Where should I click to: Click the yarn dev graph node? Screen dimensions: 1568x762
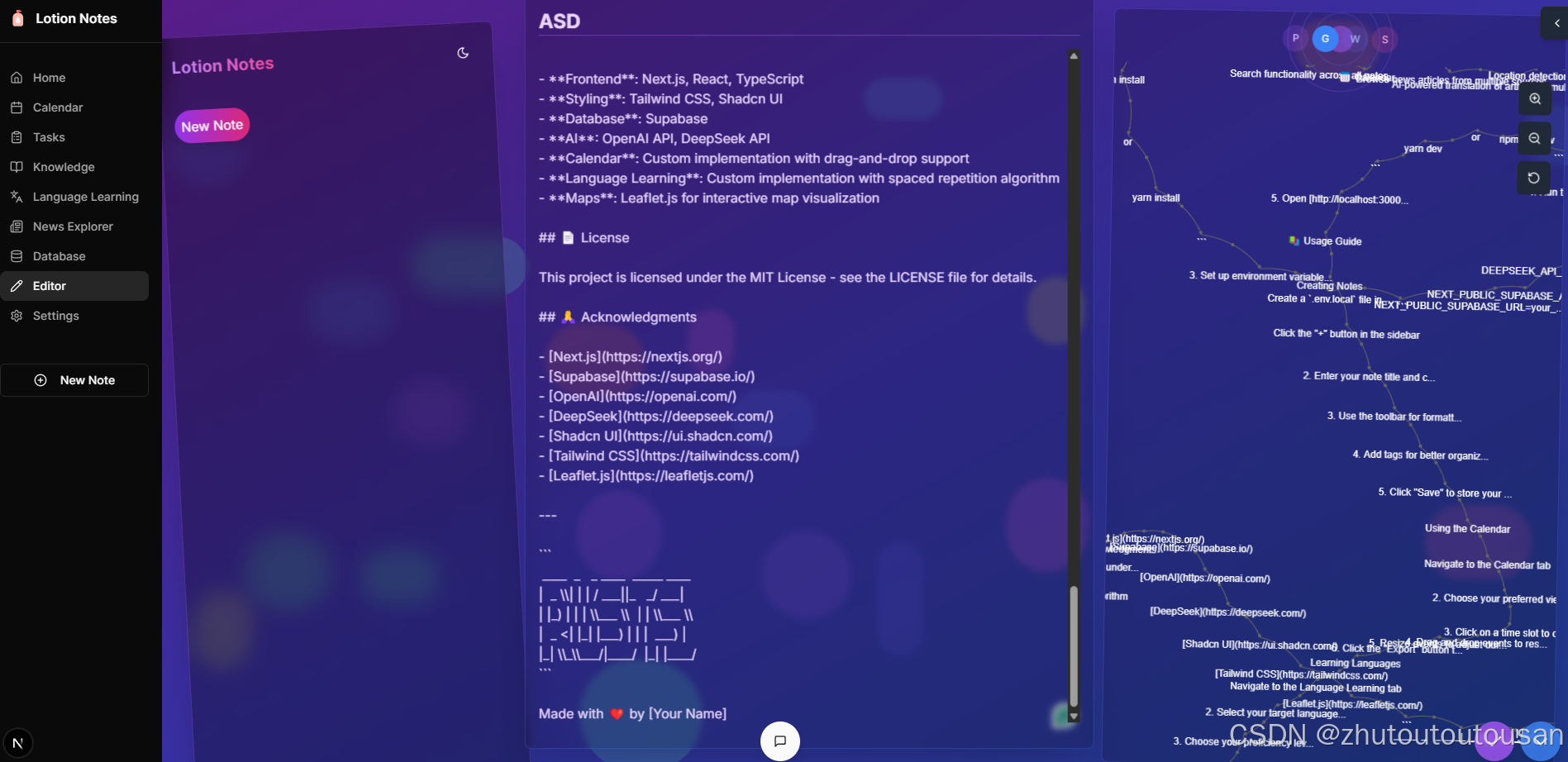(x=1423, y=149)
